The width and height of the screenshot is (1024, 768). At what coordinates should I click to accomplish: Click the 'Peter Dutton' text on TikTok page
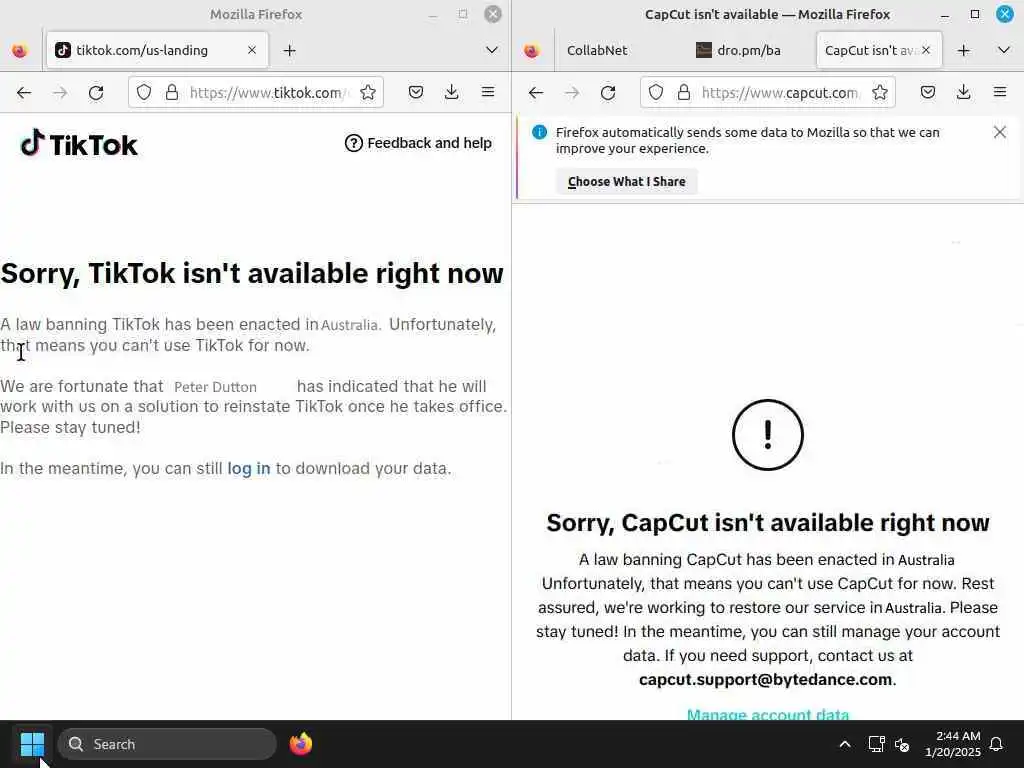216,387
